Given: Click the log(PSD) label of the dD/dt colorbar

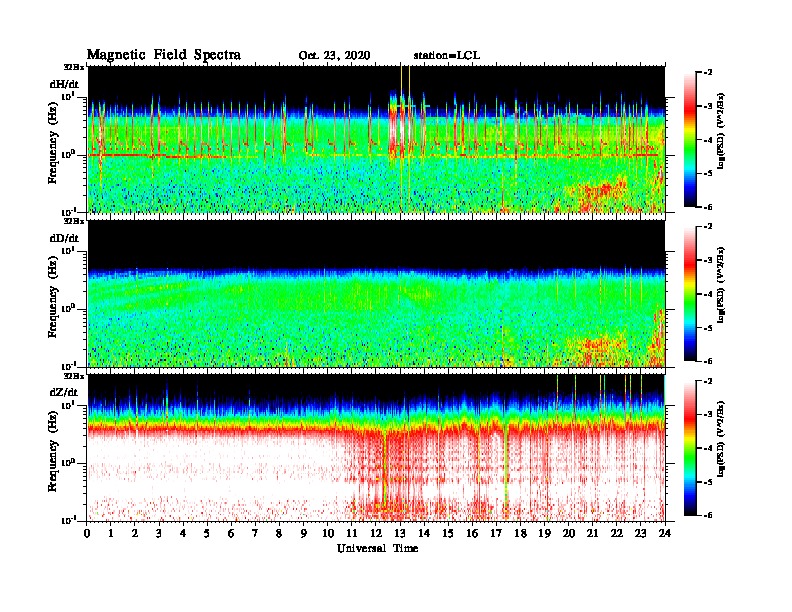Looking at the screenshot, I should point(721,285).
